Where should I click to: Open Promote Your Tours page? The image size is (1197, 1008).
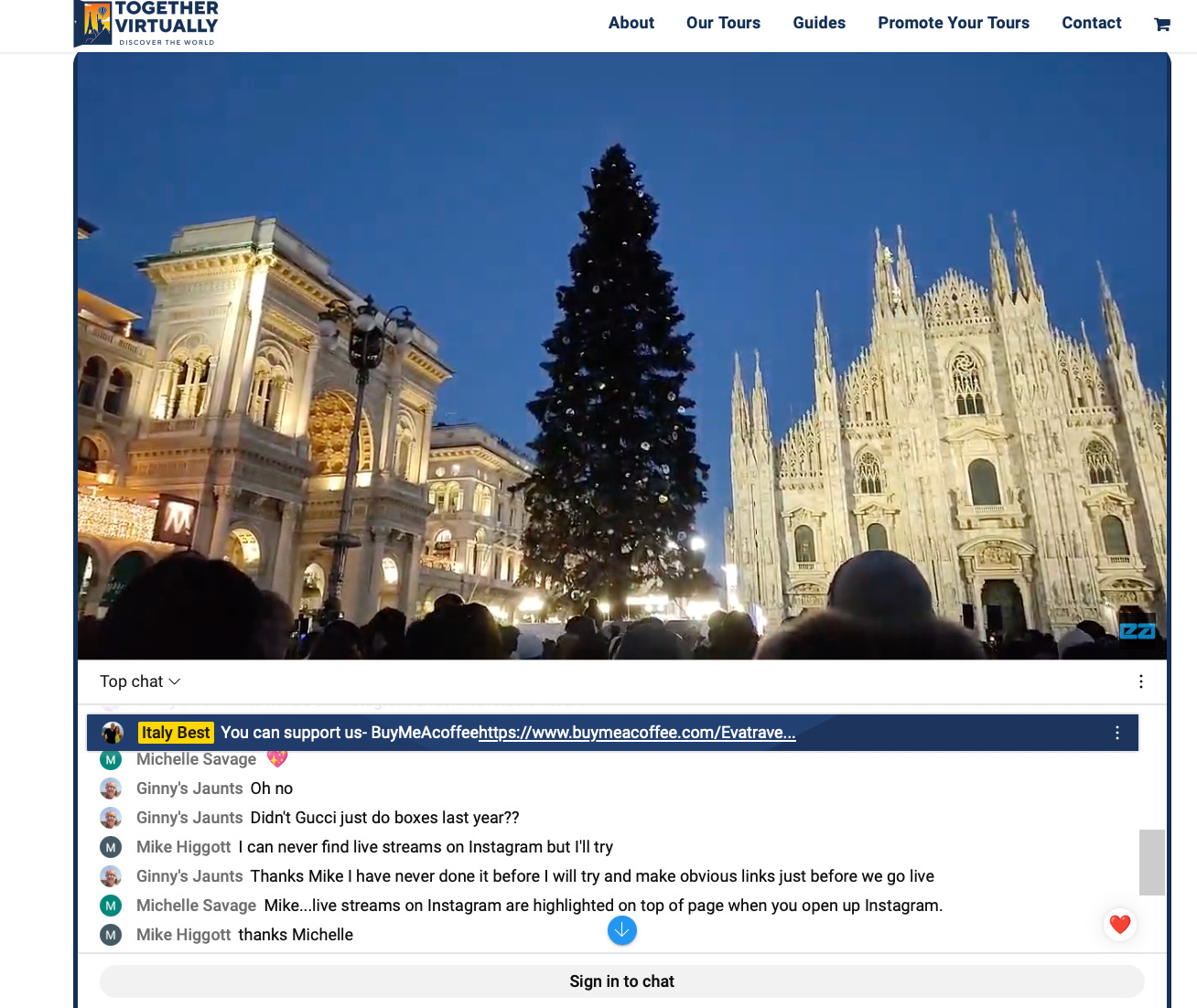953,23
